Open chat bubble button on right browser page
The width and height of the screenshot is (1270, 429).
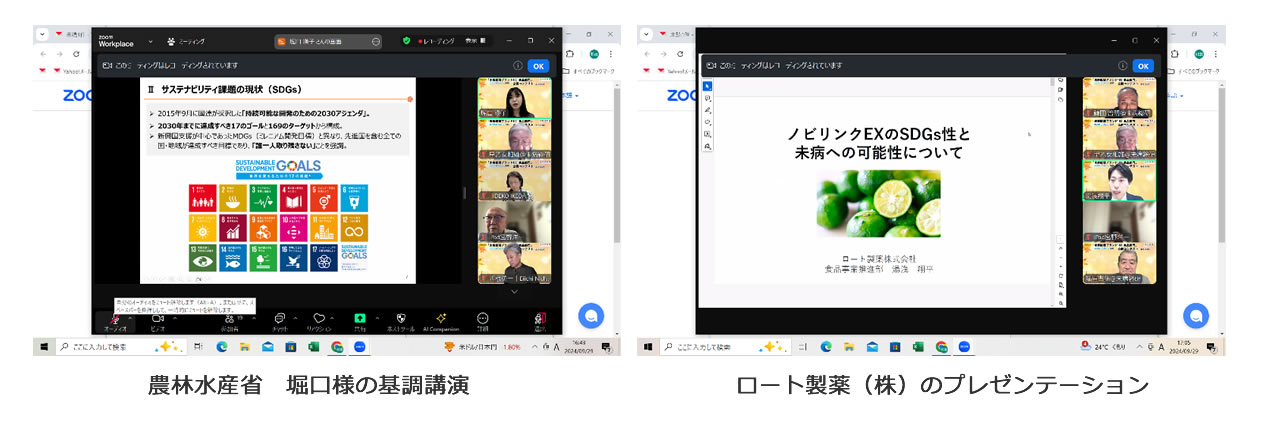tap(1196, 315)
